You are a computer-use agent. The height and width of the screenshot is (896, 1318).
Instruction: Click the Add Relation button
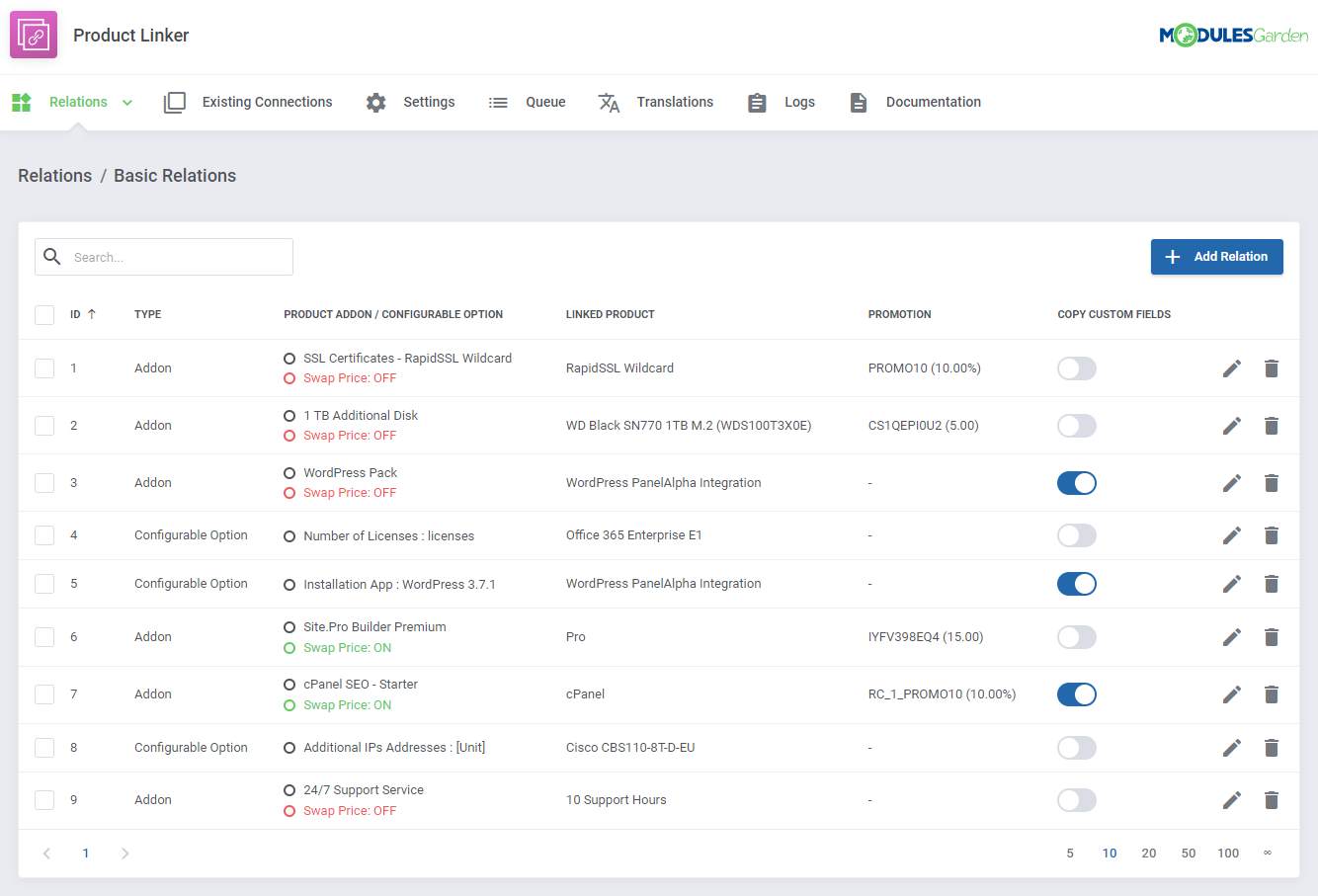click(1216, 257)
